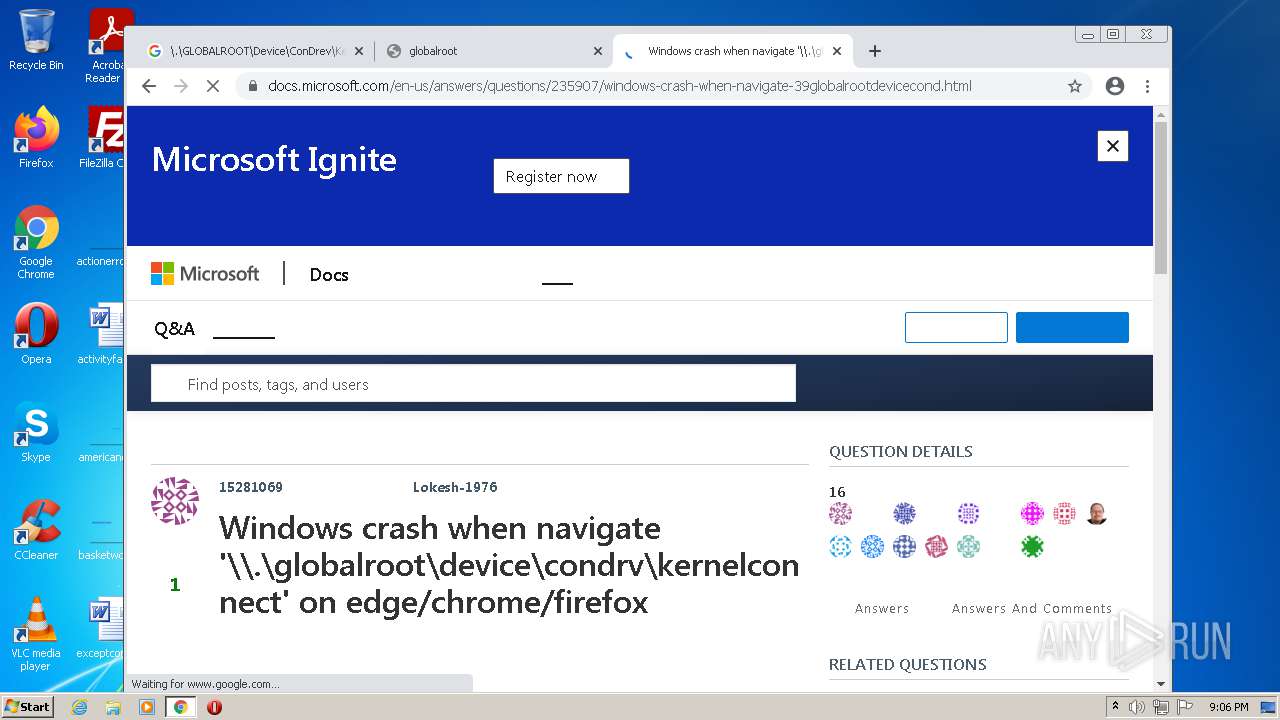Open File Explorer taskbar icon
Image resolution: width=1280 pixels, height=720 pixels.
click(x=113, y=707)
